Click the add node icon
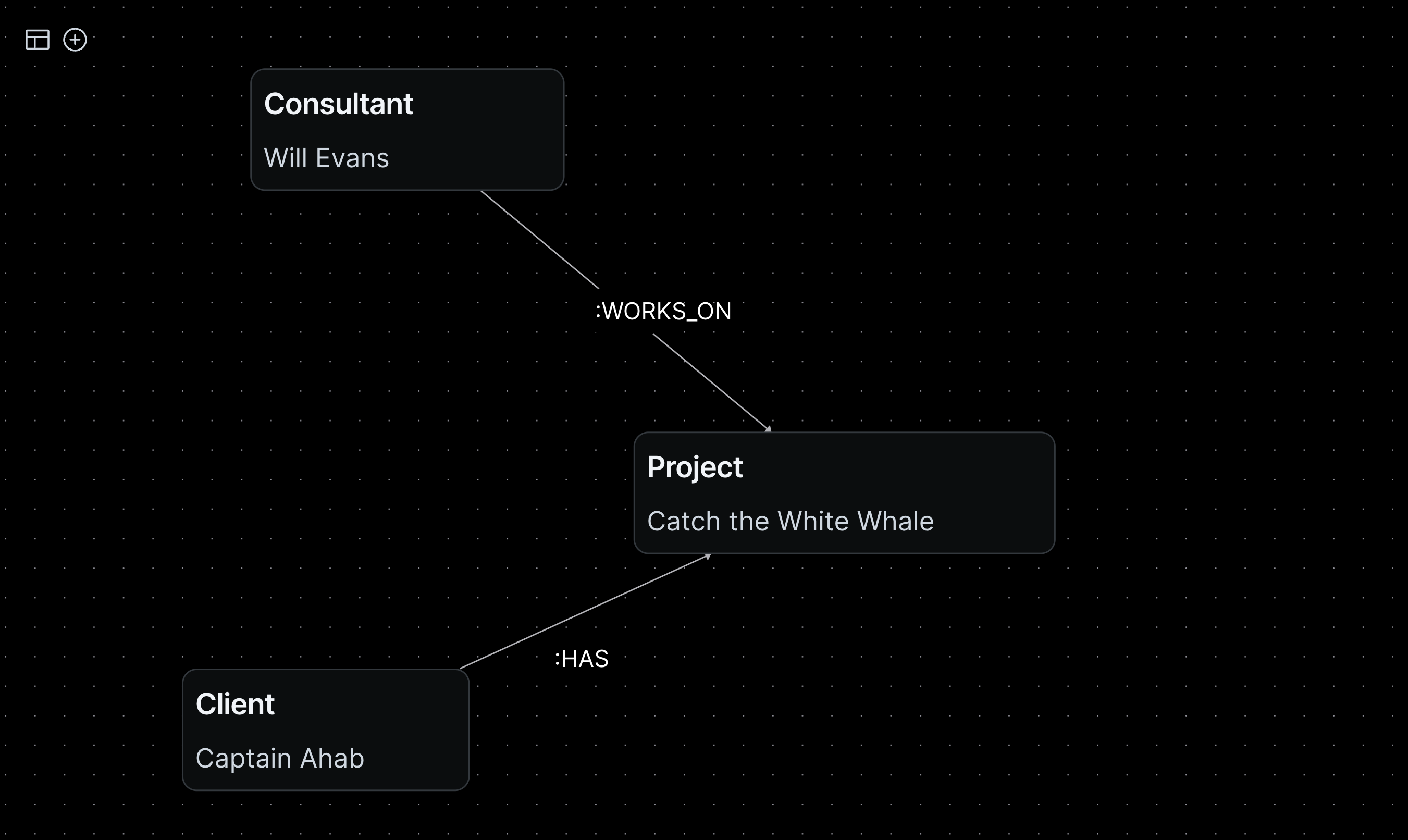Screen dimensions: 1408x840 tap(75, 39)
